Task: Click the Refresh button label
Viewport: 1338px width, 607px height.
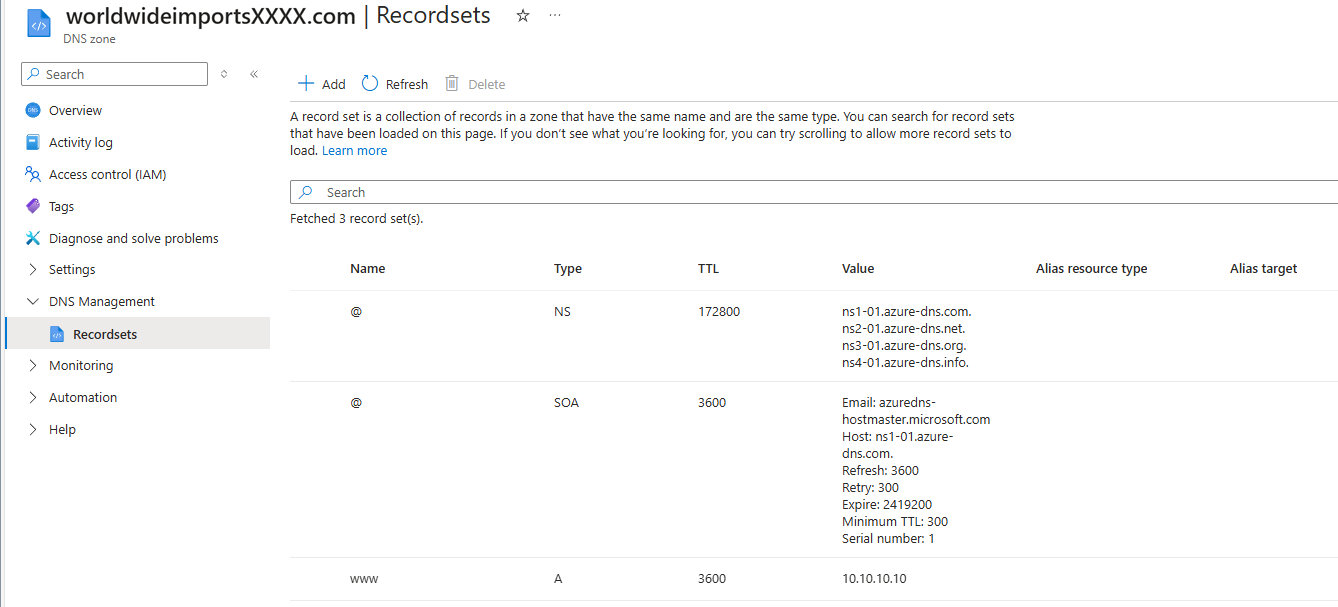Action: pos(407,85)
